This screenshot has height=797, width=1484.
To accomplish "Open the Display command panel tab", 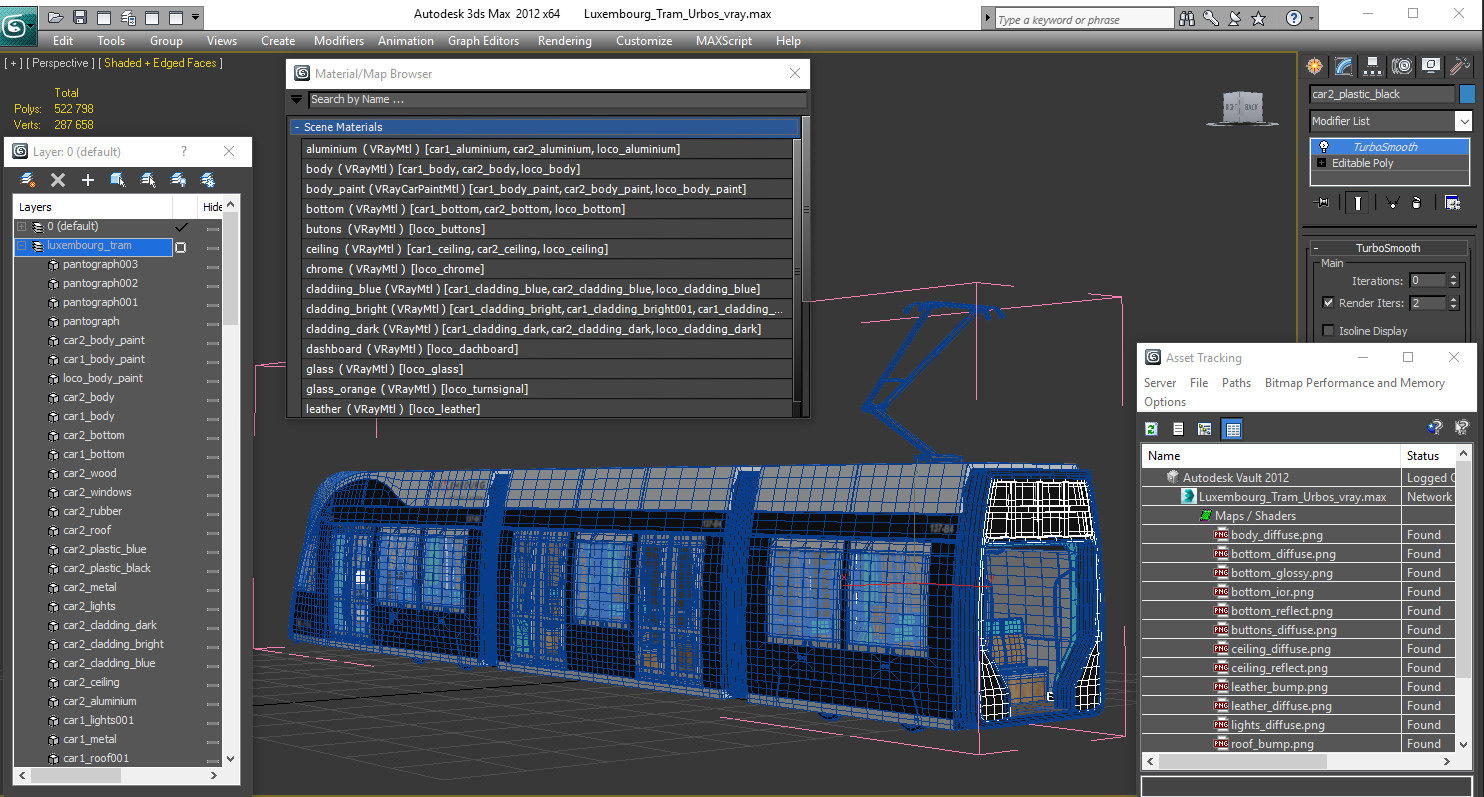I will coord(1431,66).
